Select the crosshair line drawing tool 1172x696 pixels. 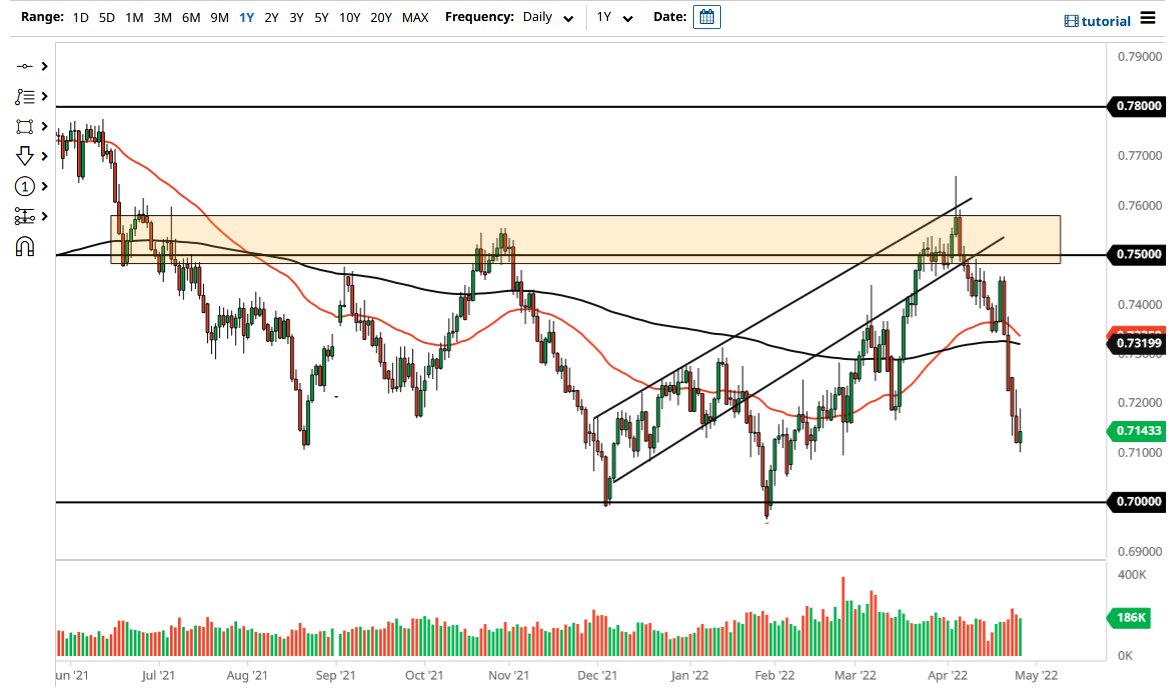[22, 65]
